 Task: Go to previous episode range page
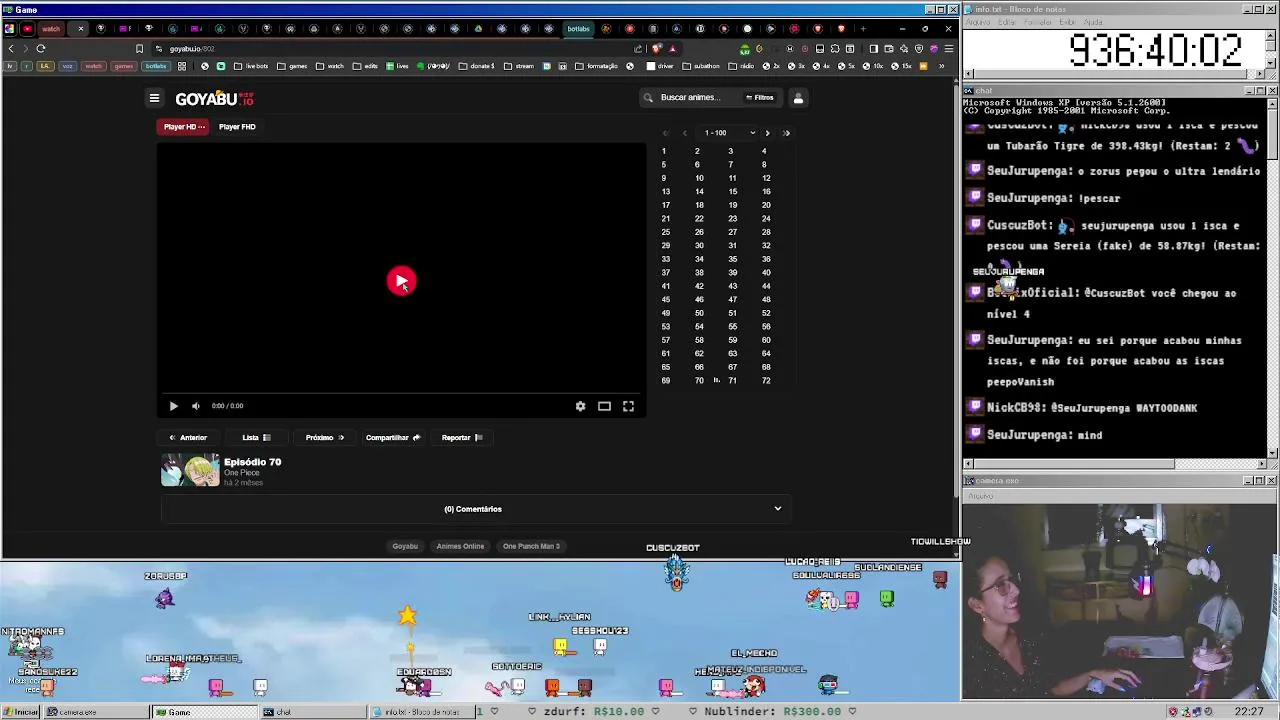coord(685,133)
